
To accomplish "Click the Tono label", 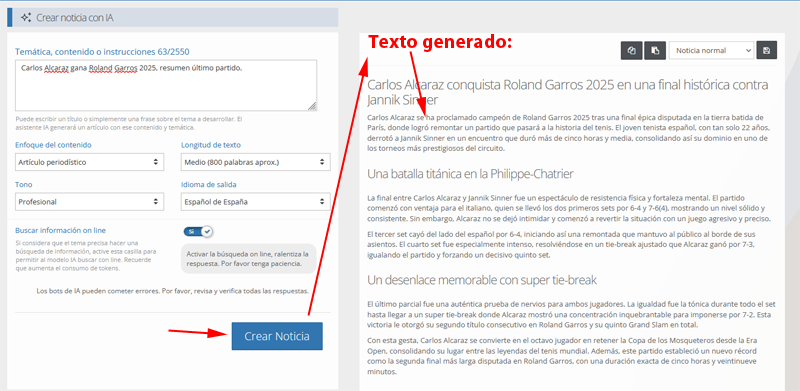I will click(x=23, y=185).
